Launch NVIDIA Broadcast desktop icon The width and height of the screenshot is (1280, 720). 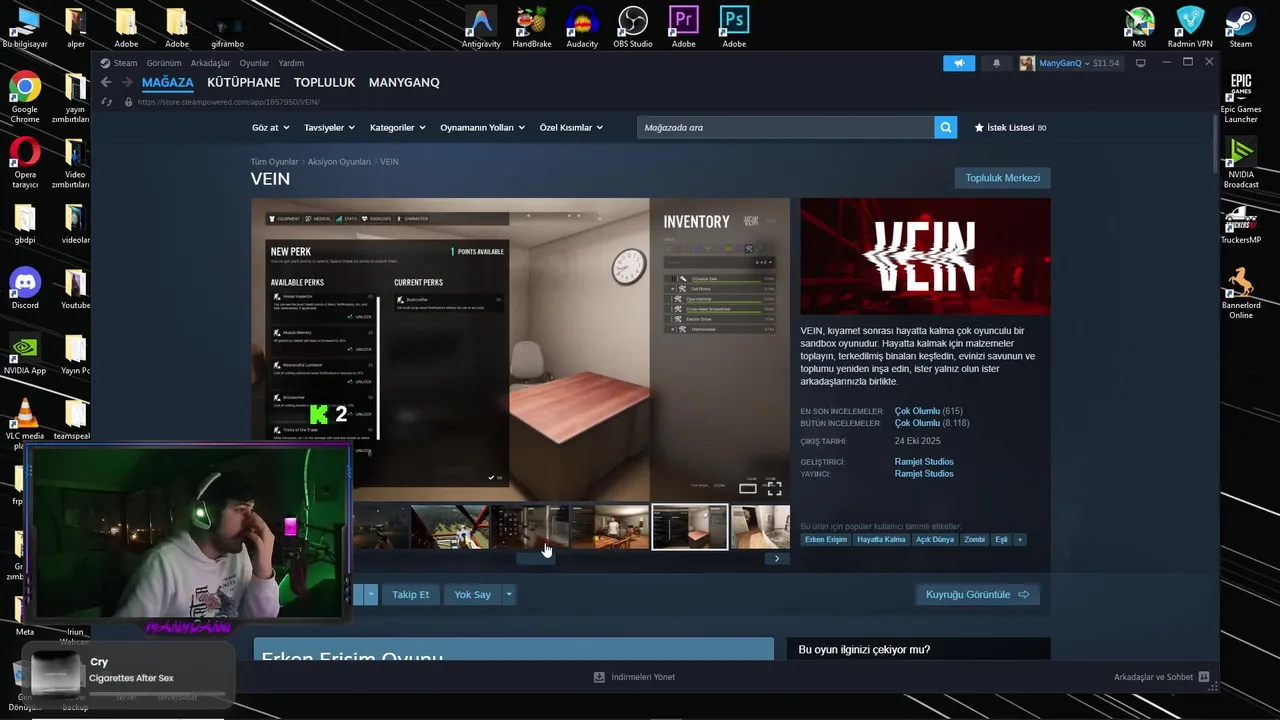(x=1241, y=163)
